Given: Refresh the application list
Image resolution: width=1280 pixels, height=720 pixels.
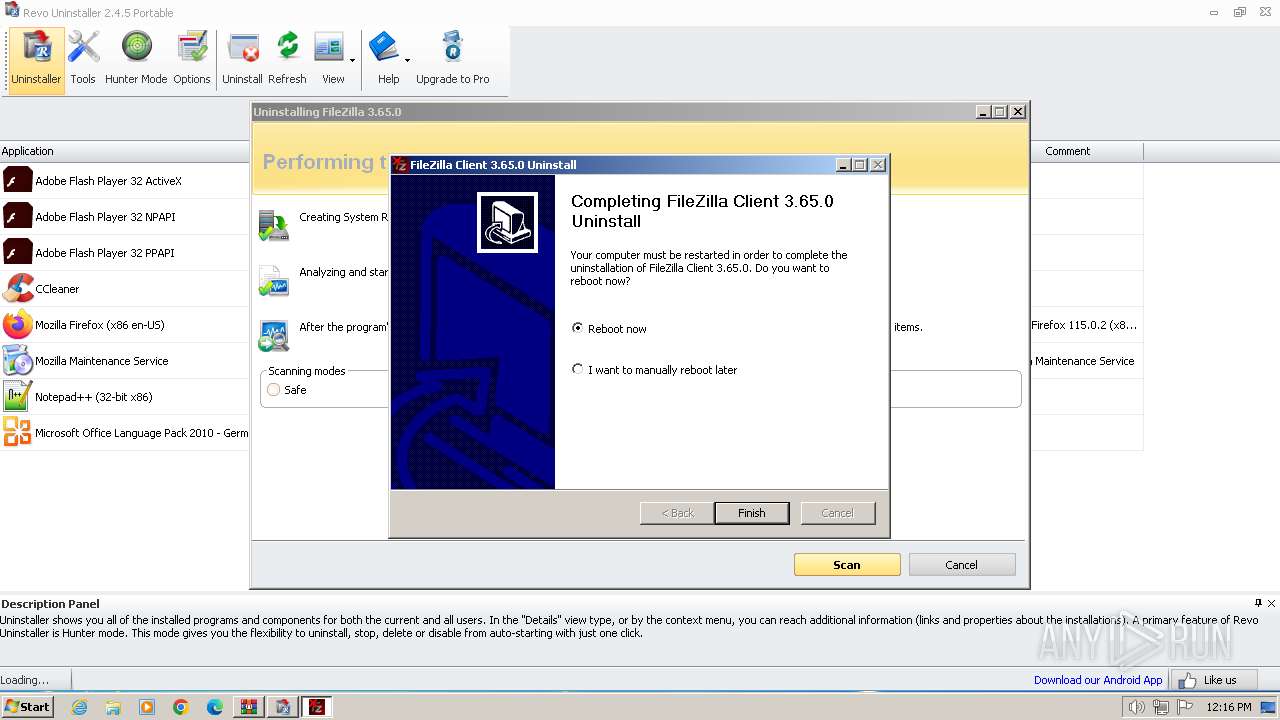Looking at the screenshot, I should [287, 60].
